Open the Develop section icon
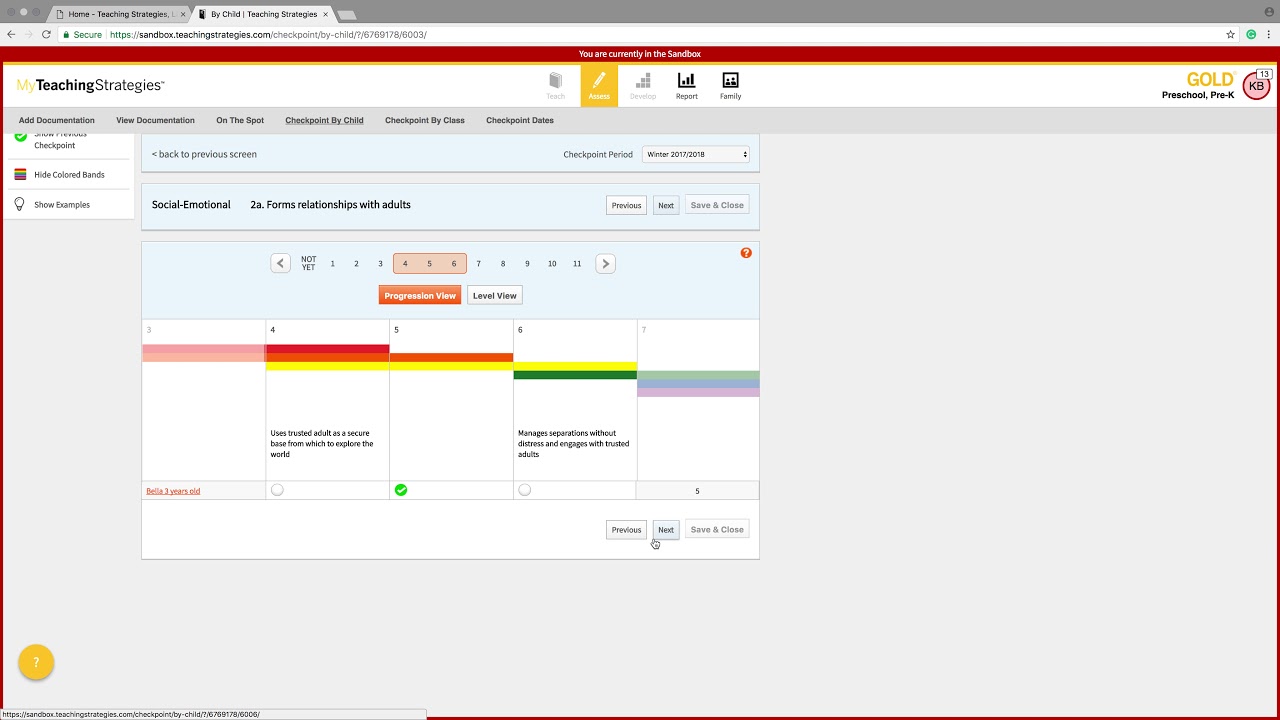The width and height of the screenshot is (1280, 720). coord(643,85)
